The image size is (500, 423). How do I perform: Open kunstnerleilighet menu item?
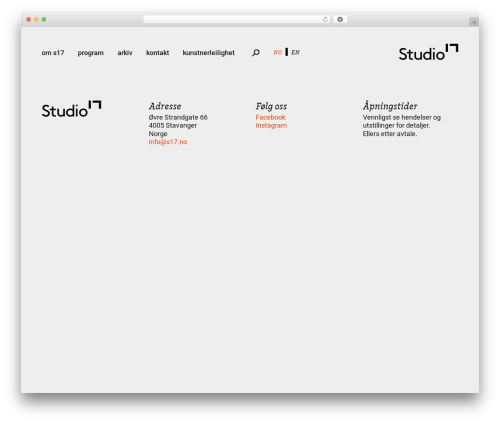pyautogui.click(x=209, y=53)
